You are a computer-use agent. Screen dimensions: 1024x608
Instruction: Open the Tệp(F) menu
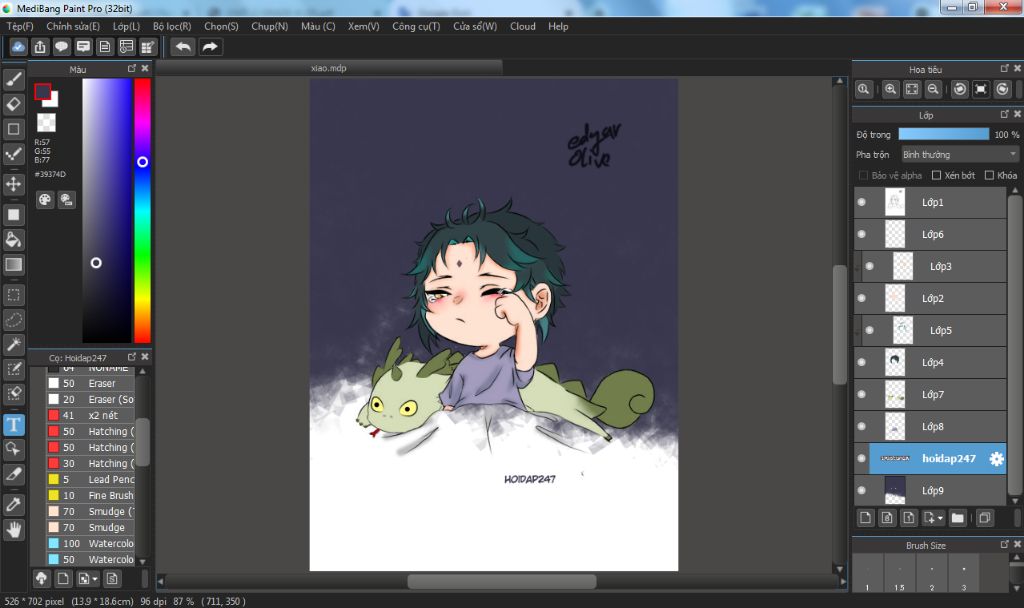click(x=20, y=27)
